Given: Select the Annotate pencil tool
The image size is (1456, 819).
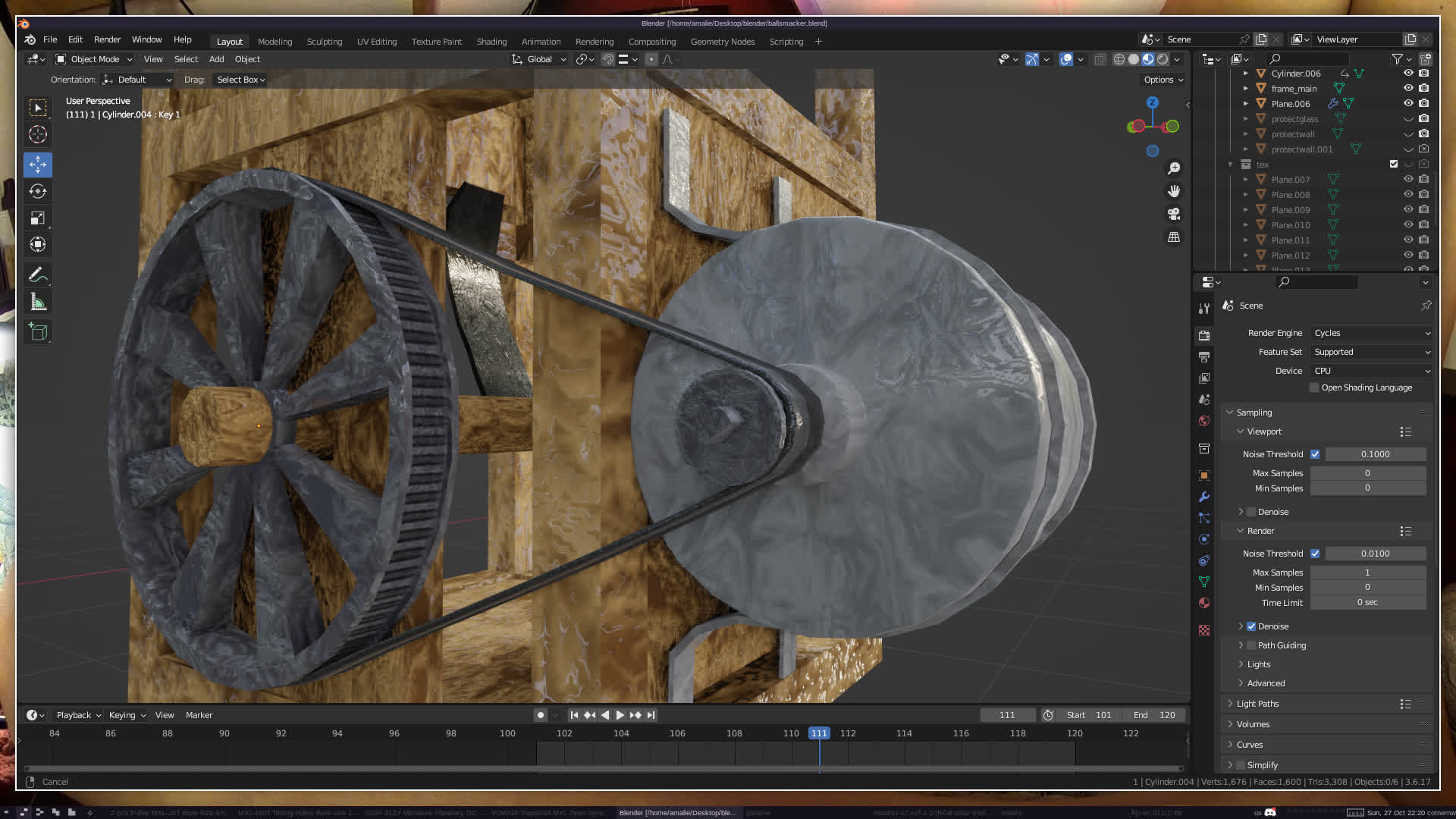Looking at the screenshot, I should click(x=38, y=275).
